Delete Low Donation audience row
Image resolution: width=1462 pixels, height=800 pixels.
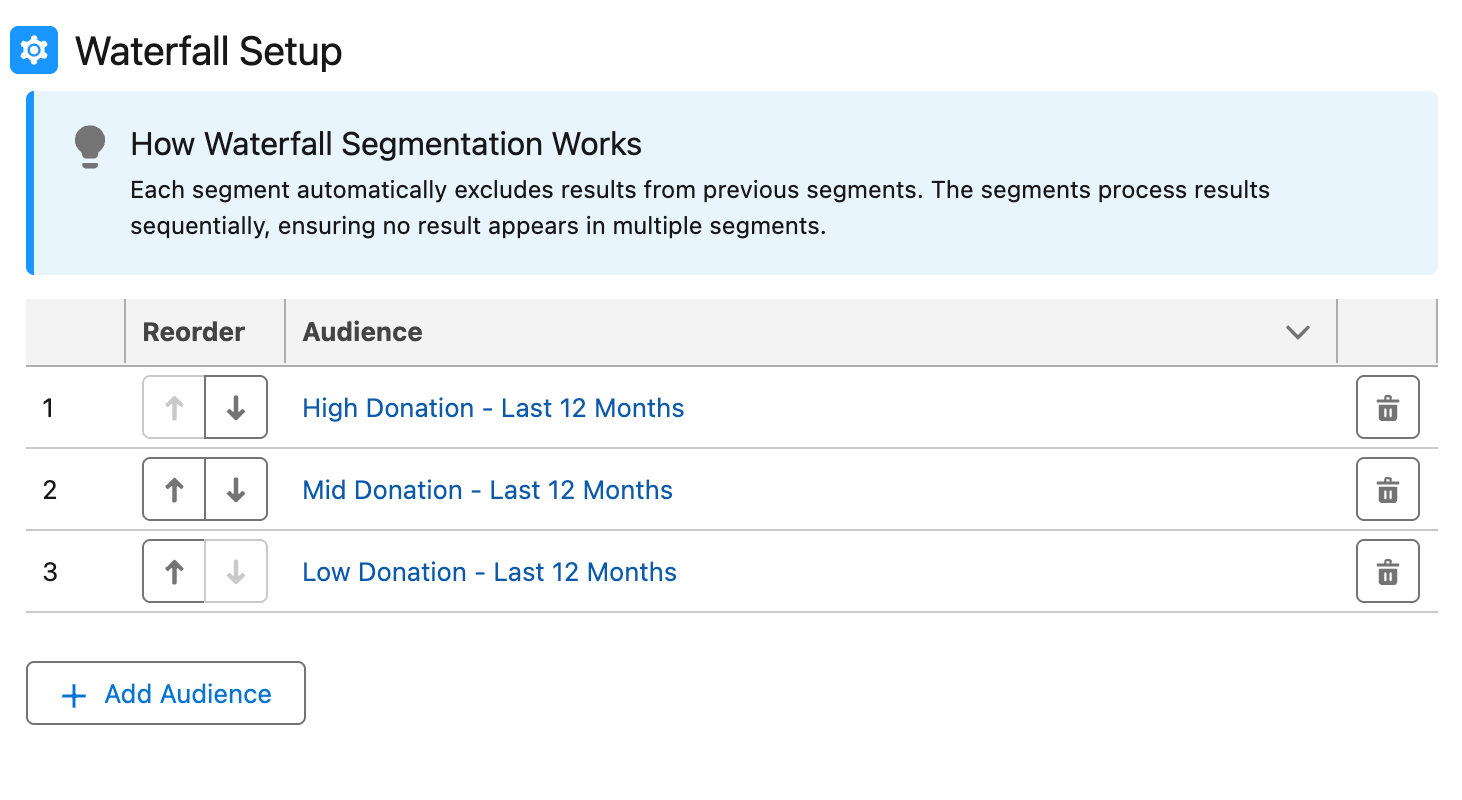[1387, 572]
